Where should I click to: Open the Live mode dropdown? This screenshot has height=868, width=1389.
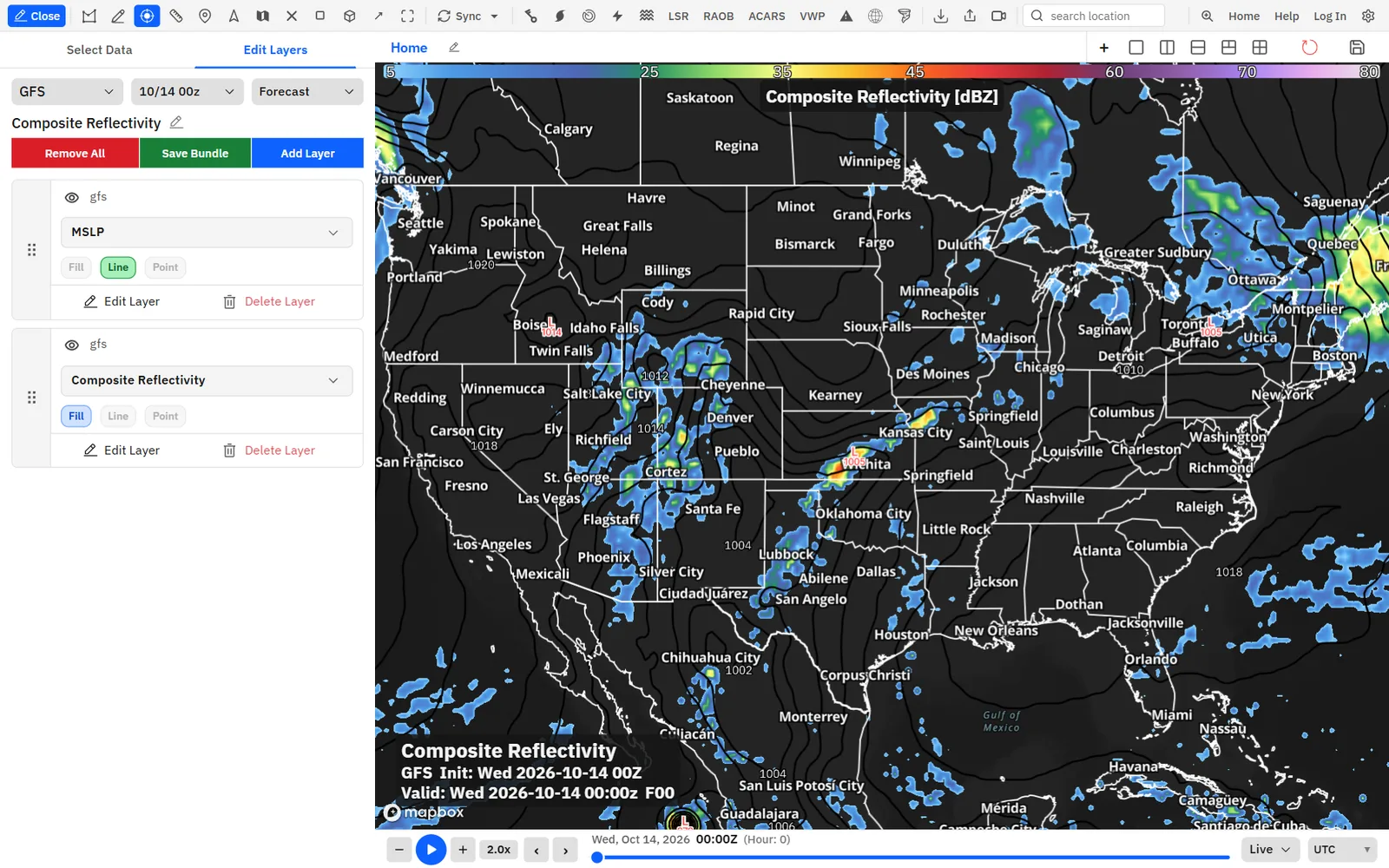tap(1270, 850)
